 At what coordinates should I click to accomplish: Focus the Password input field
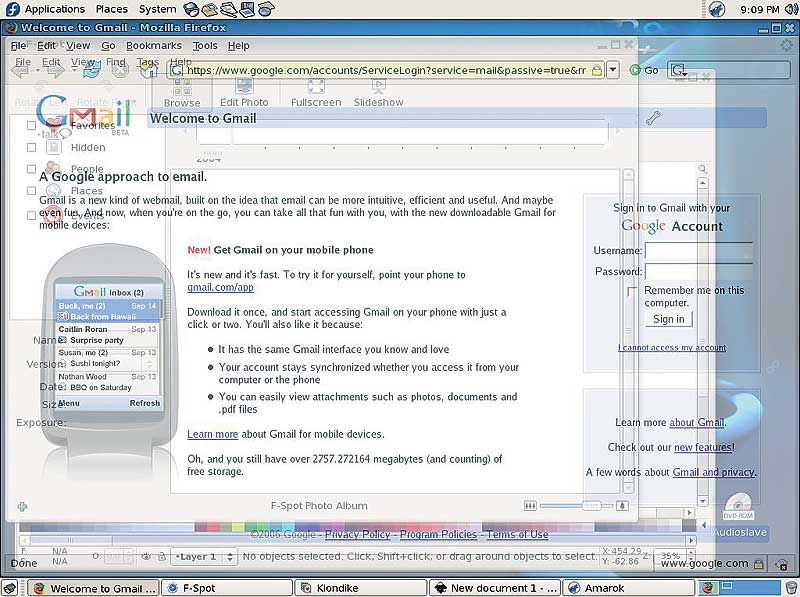coord(699,272)
